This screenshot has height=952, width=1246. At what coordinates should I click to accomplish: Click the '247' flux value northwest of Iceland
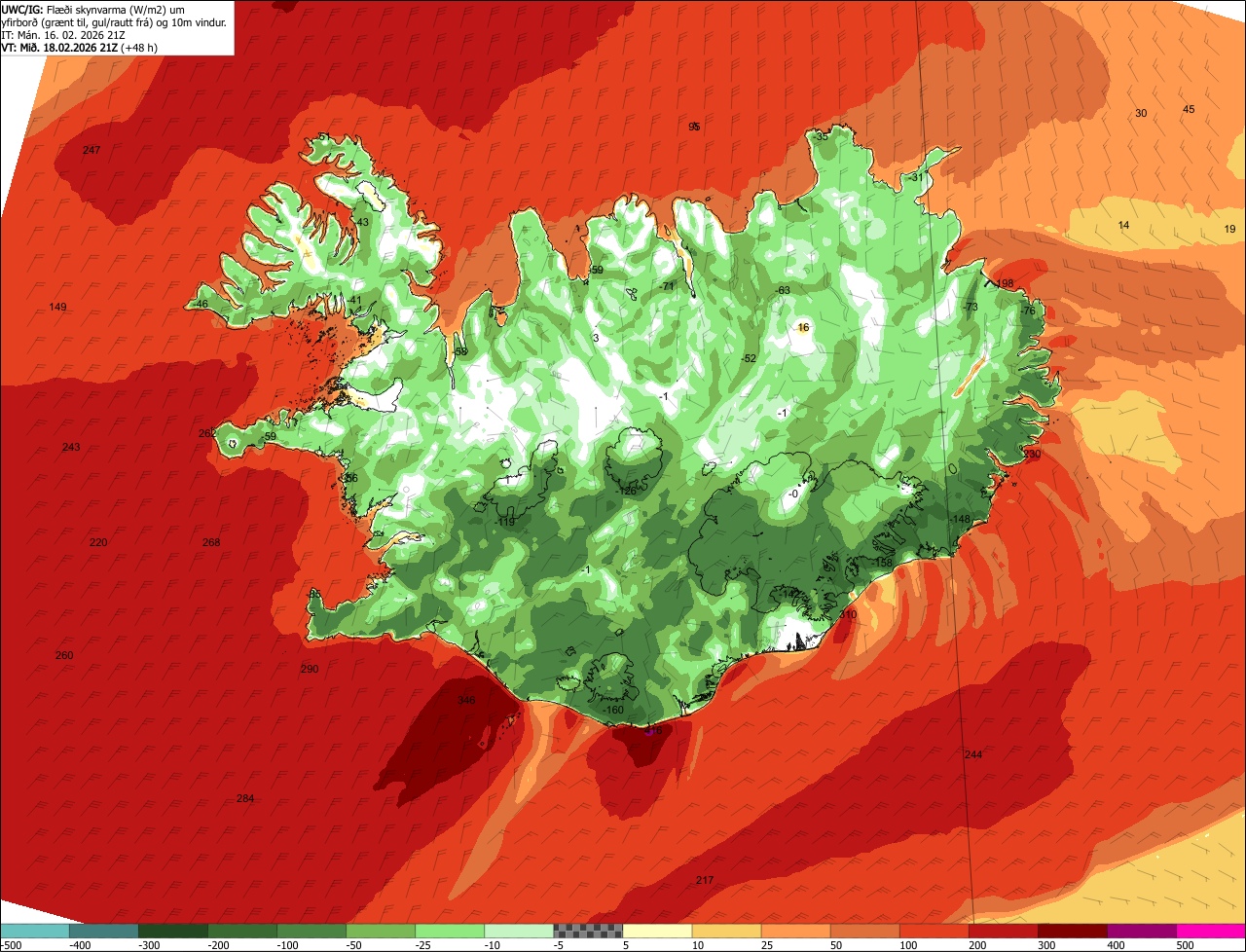92,150
